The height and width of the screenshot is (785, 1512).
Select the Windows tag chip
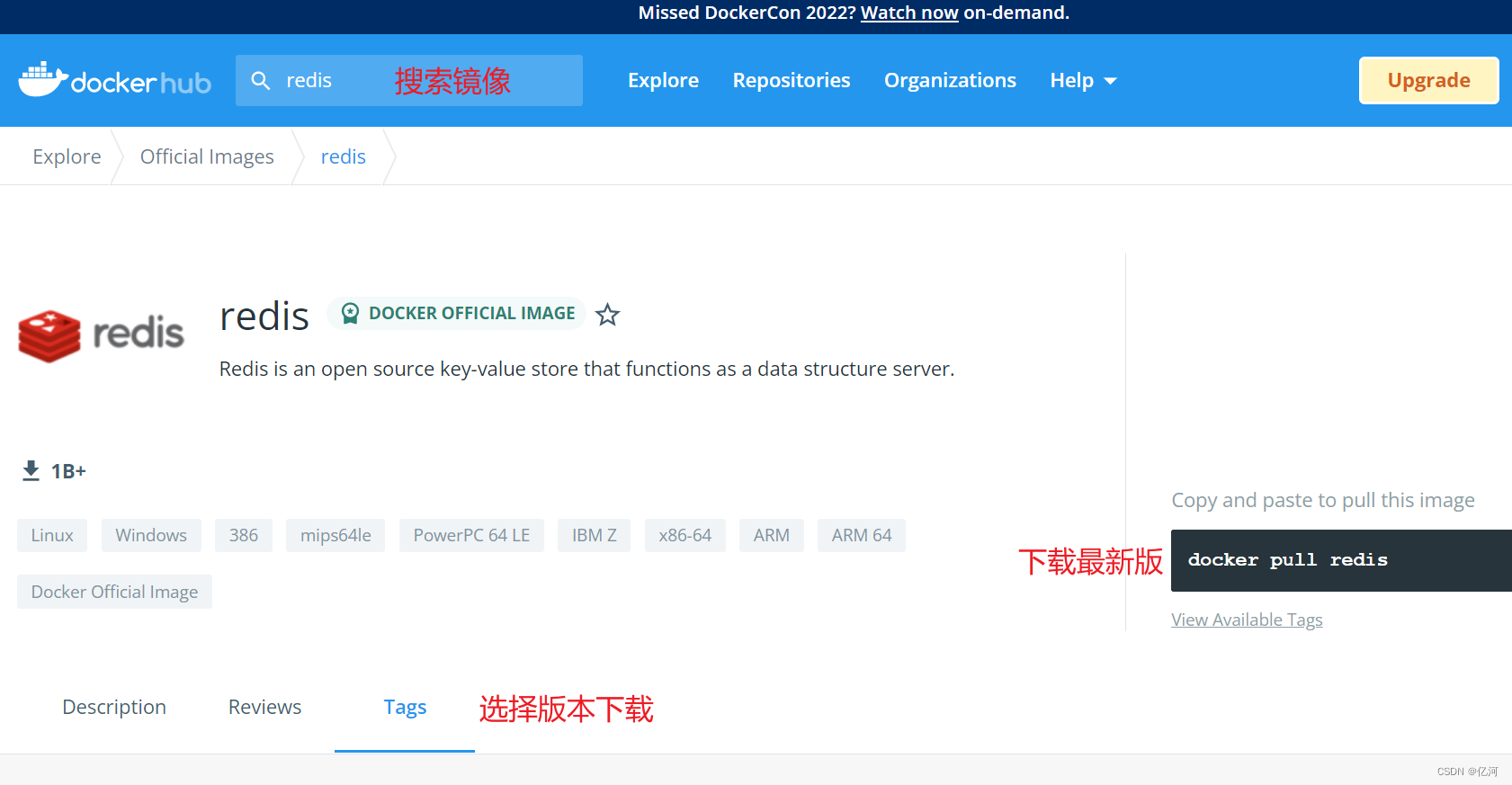coord(151,535)
